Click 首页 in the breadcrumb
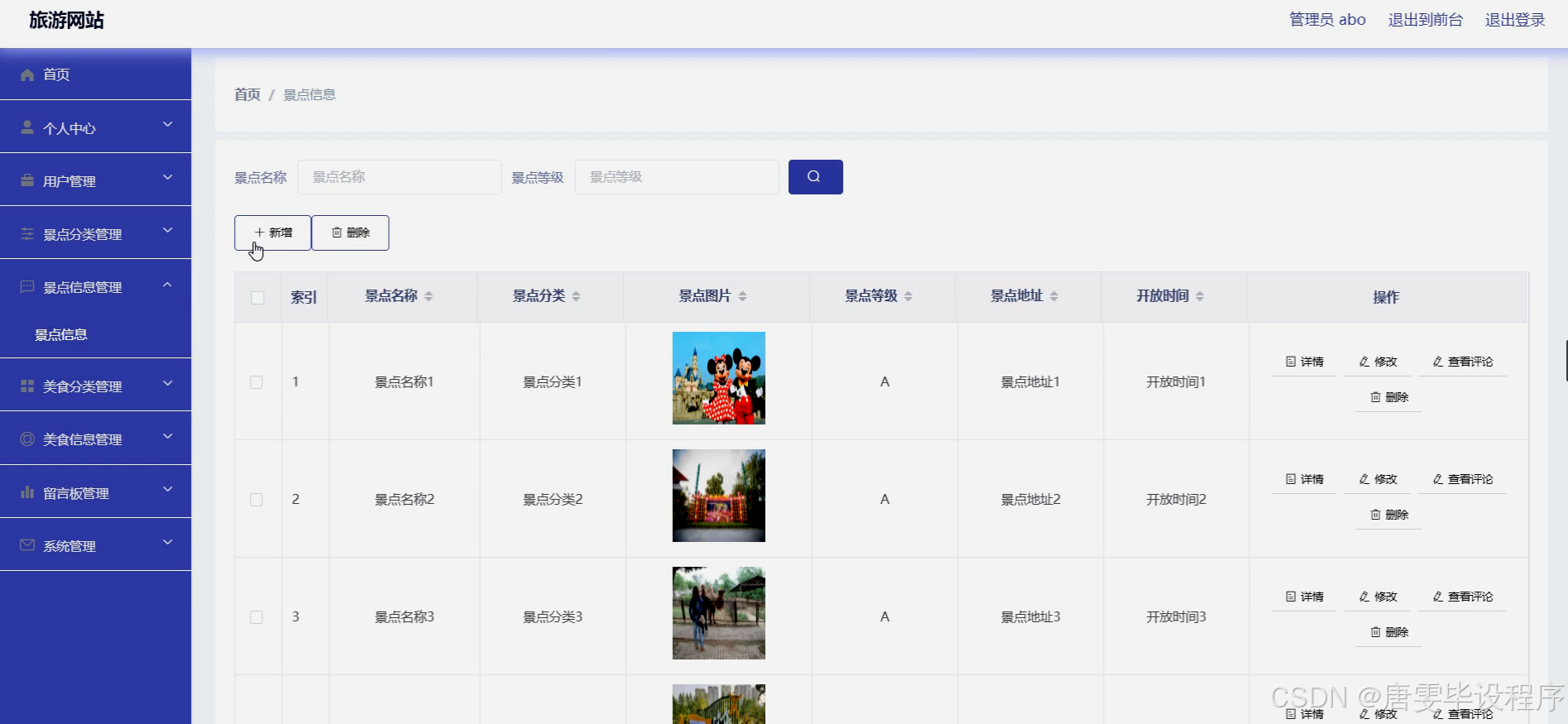Viewport: 1568px width, 724px height. (x=247, y=95)
